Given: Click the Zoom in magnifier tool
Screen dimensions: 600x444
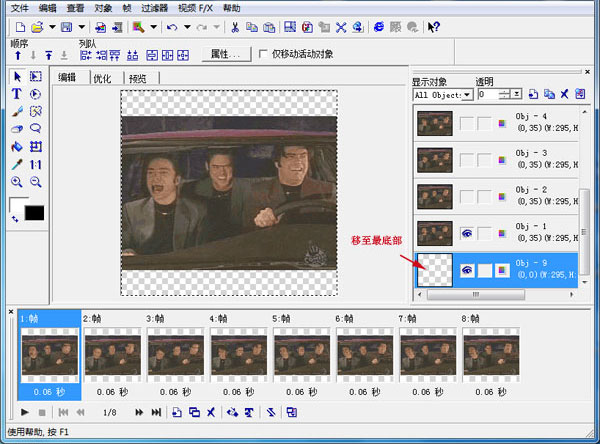Looking at the screenshot, I should click(x=16, y=182).
